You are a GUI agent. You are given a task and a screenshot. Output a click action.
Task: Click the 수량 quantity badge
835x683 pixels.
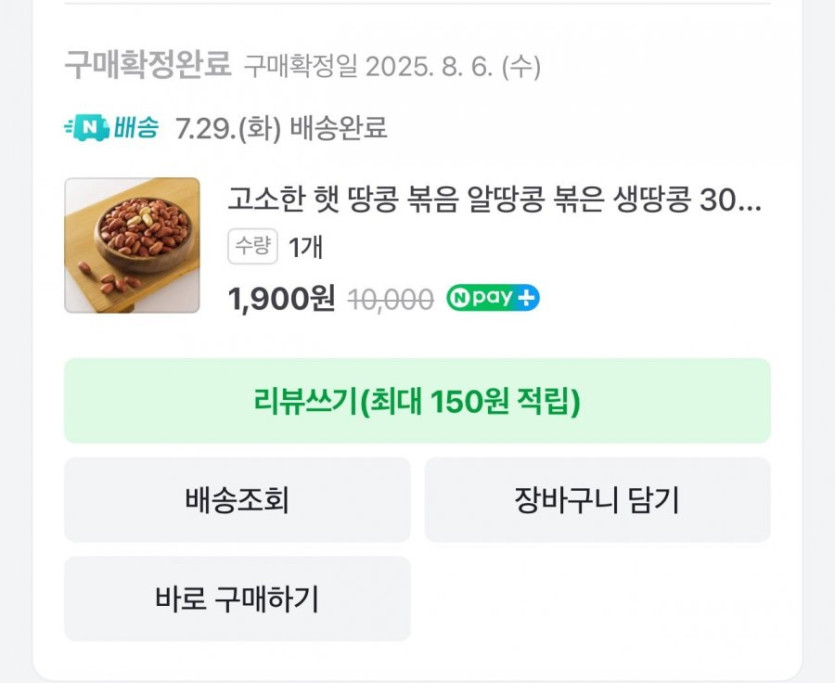(253, 247)
